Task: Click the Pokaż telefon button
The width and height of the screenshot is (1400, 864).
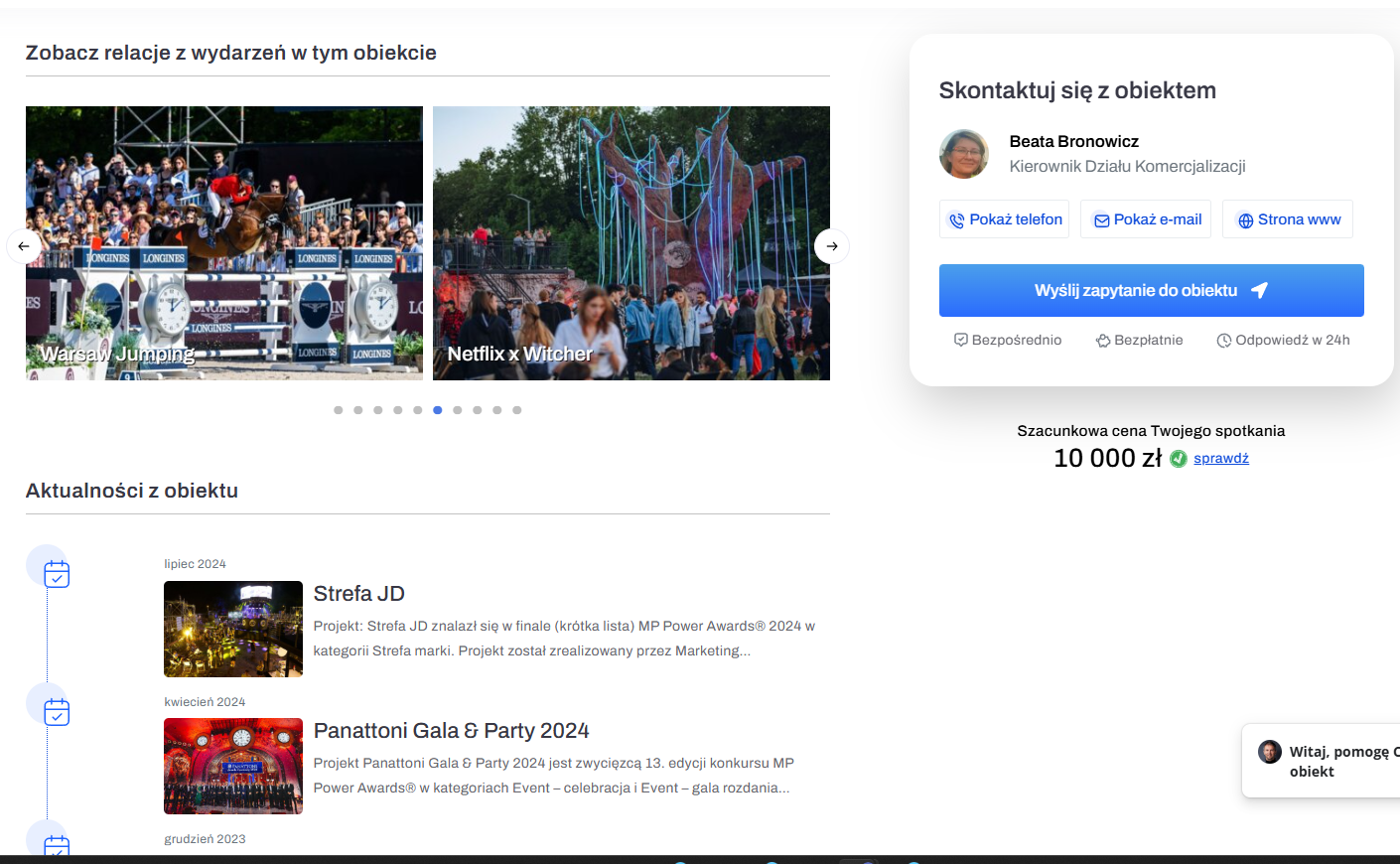Action: tap(1004, 219)
